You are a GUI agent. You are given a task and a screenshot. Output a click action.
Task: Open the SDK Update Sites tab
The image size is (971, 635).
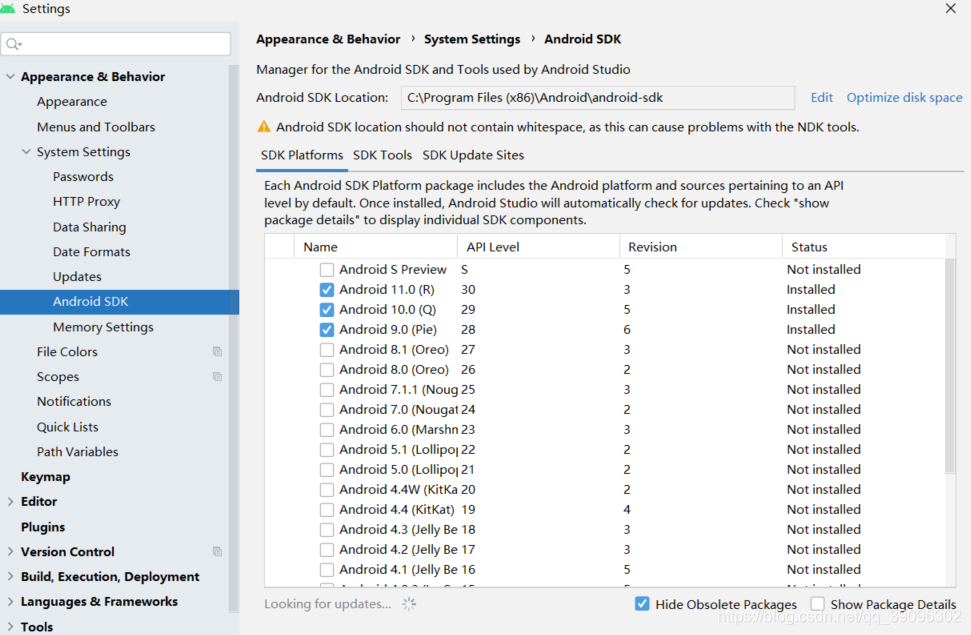(473, 155)
